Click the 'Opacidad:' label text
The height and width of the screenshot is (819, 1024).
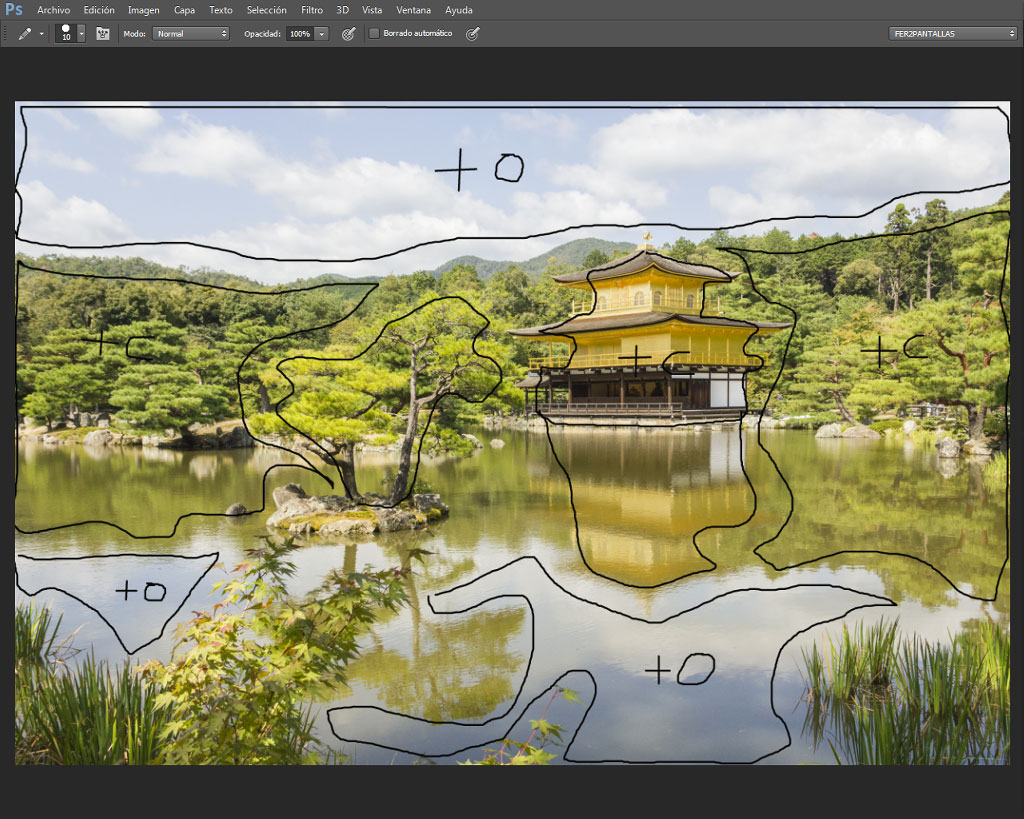(263, 34)
